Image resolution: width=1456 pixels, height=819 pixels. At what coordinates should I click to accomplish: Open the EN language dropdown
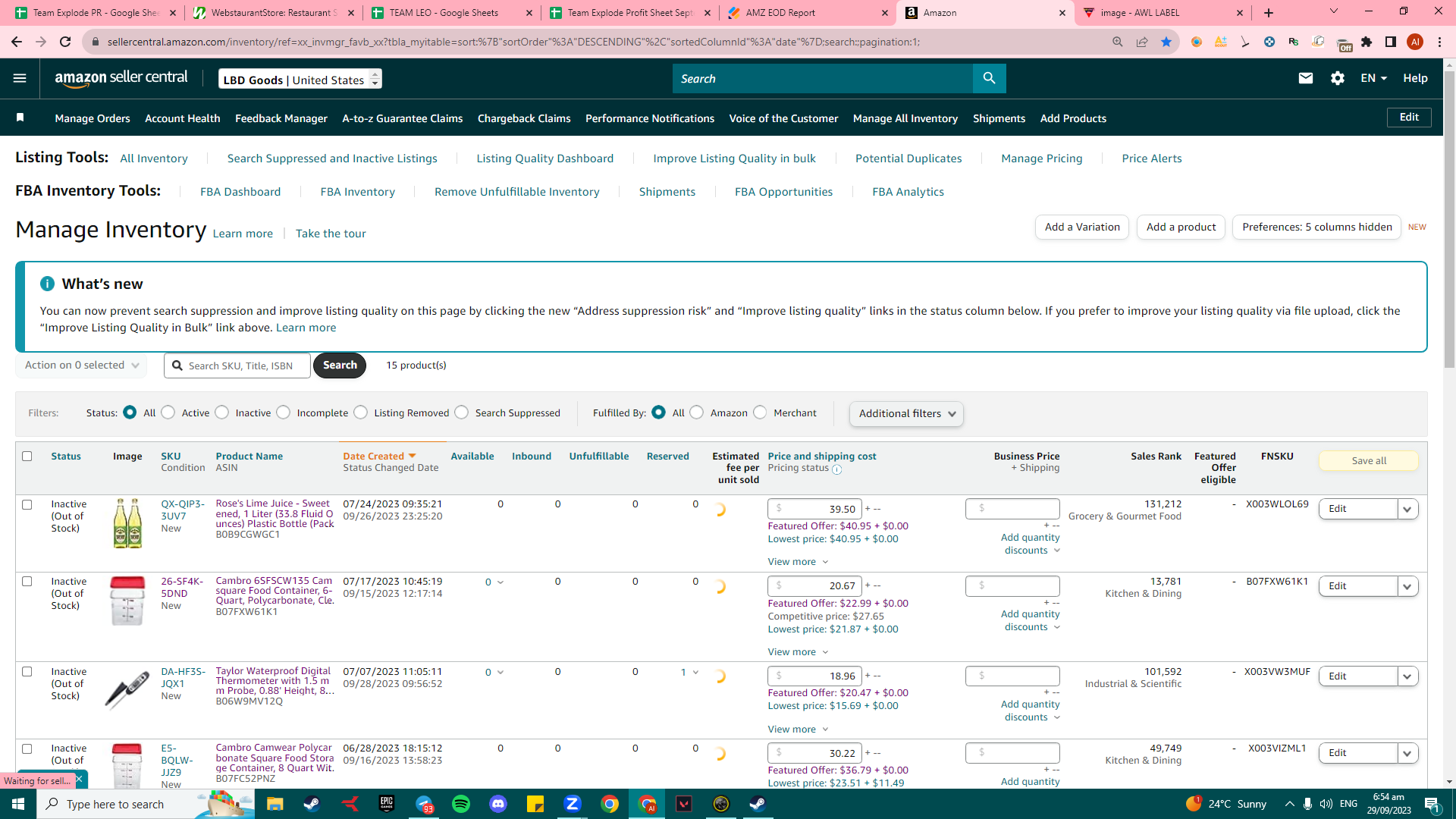[1373, 78]
